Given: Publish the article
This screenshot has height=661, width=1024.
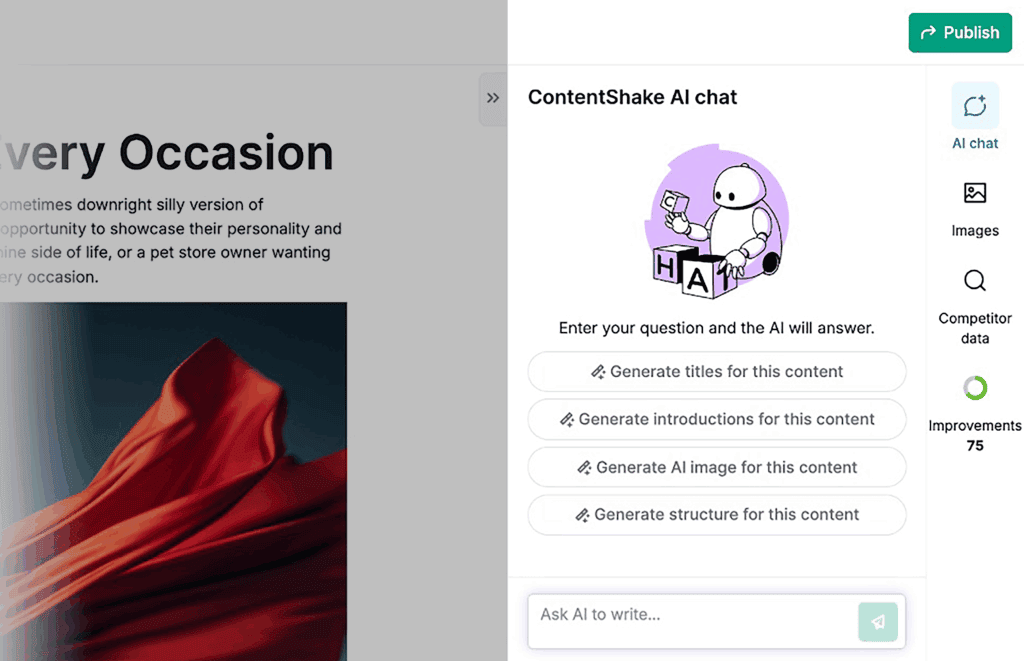Looking at the screenshot, I should pos(960,32).
